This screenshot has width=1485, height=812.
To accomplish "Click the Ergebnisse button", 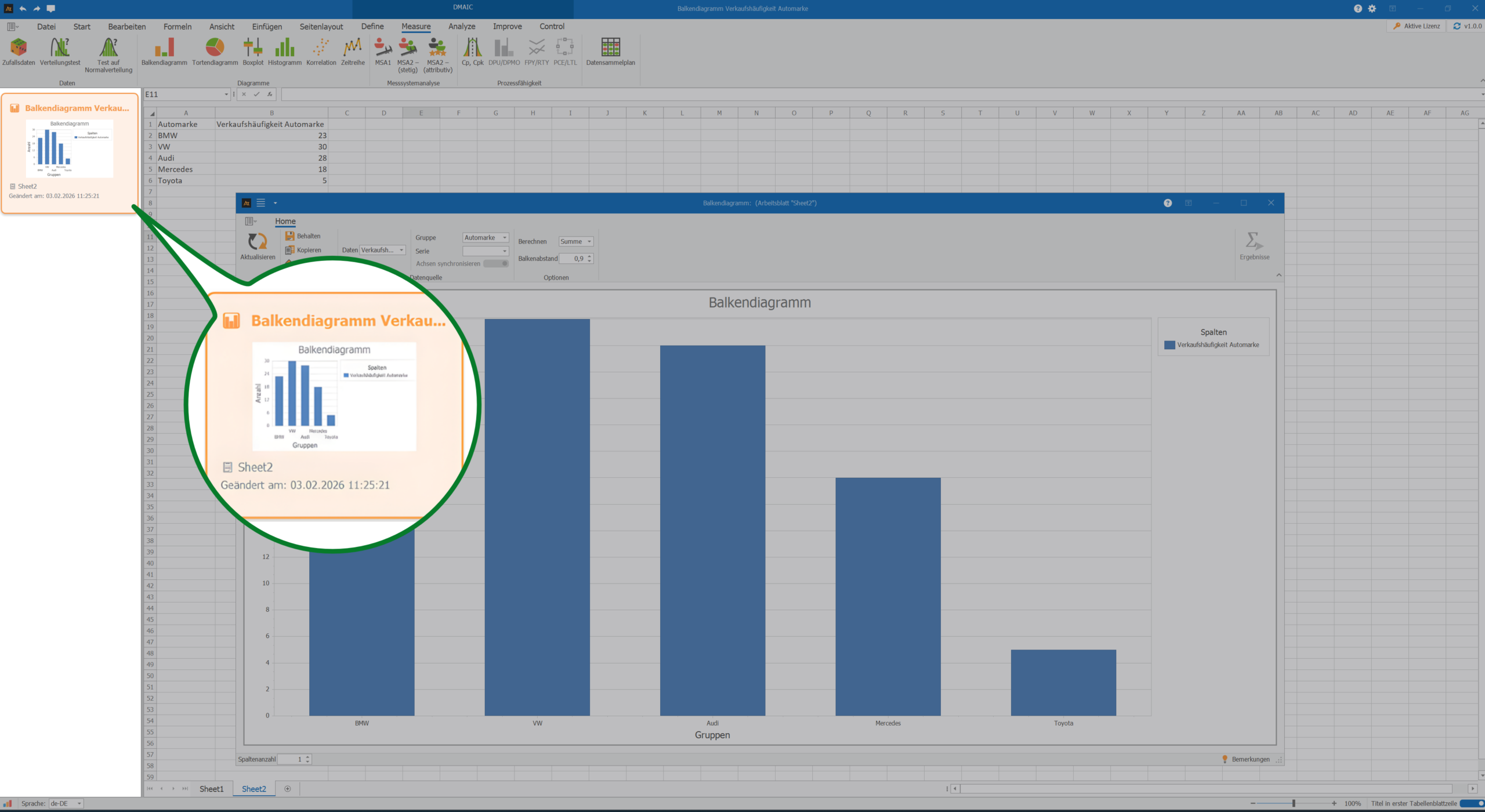I will pos(1254,246).
